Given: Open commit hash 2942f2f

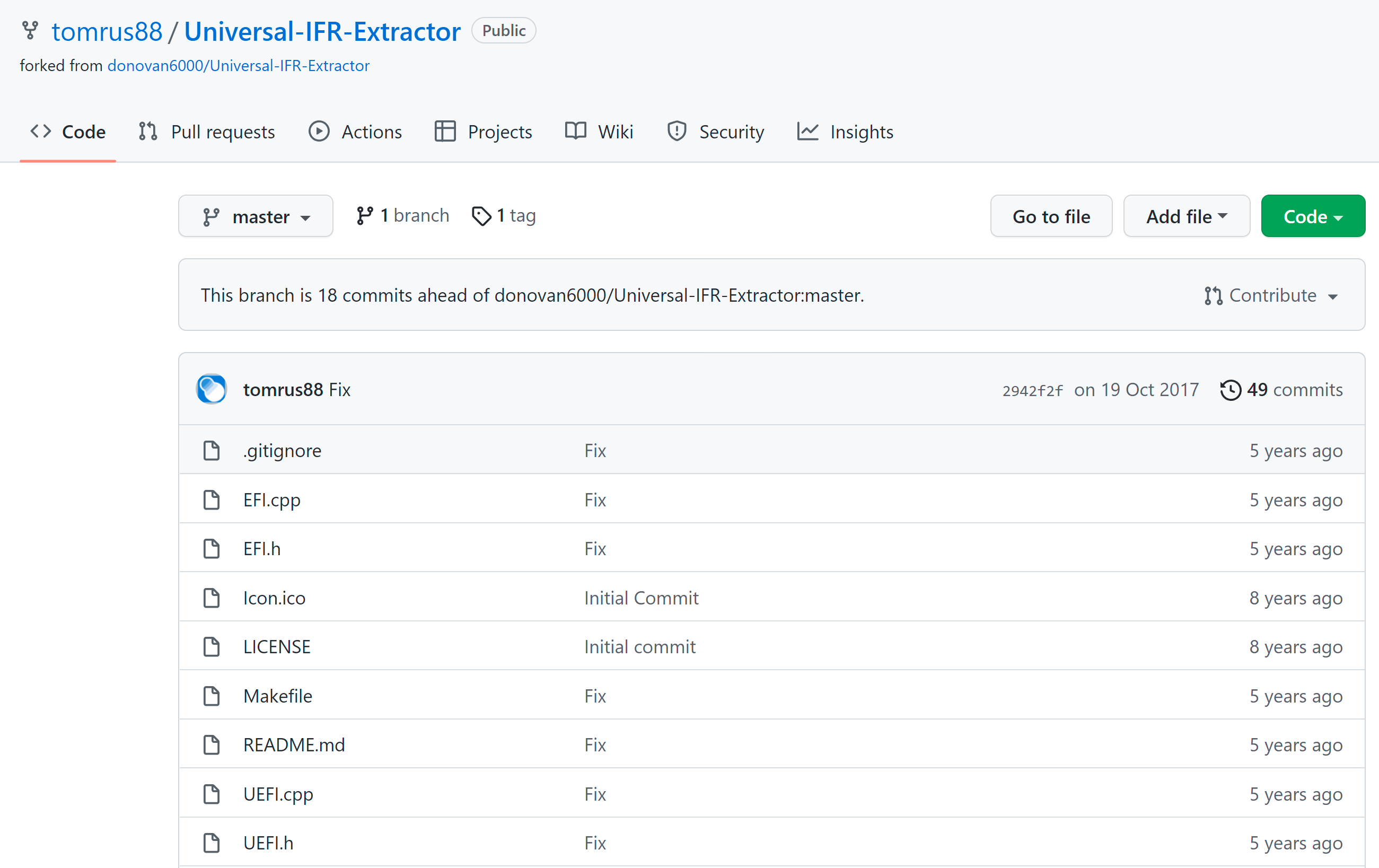Looking at the screenshot, I should tap(1032, 390).
